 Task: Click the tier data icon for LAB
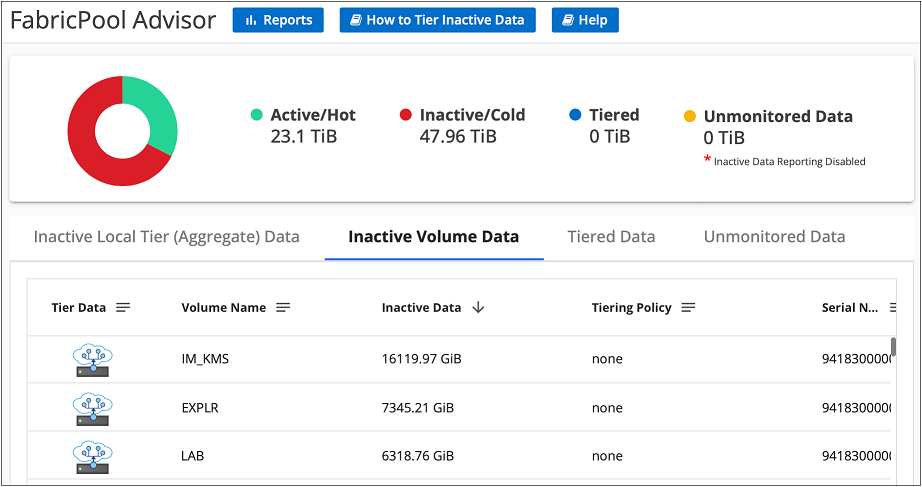(92, 456)
